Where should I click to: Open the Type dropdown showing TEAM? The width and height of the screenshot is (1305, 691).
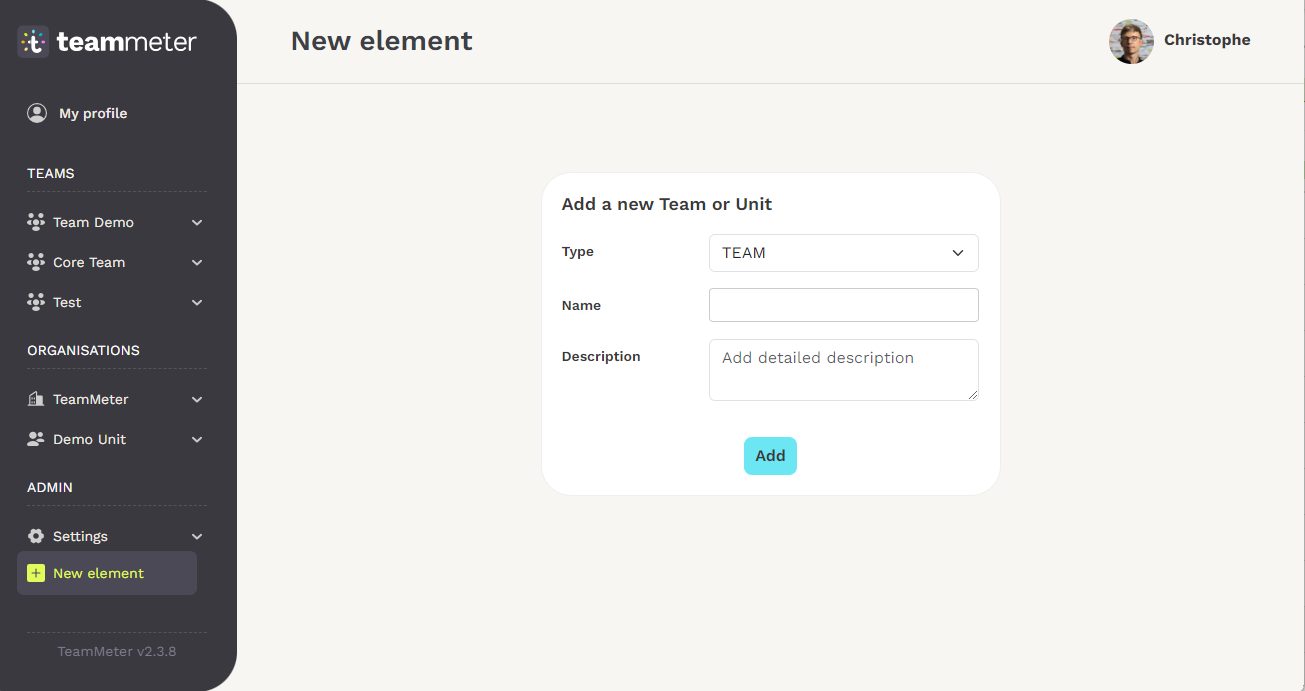point(843,253)
